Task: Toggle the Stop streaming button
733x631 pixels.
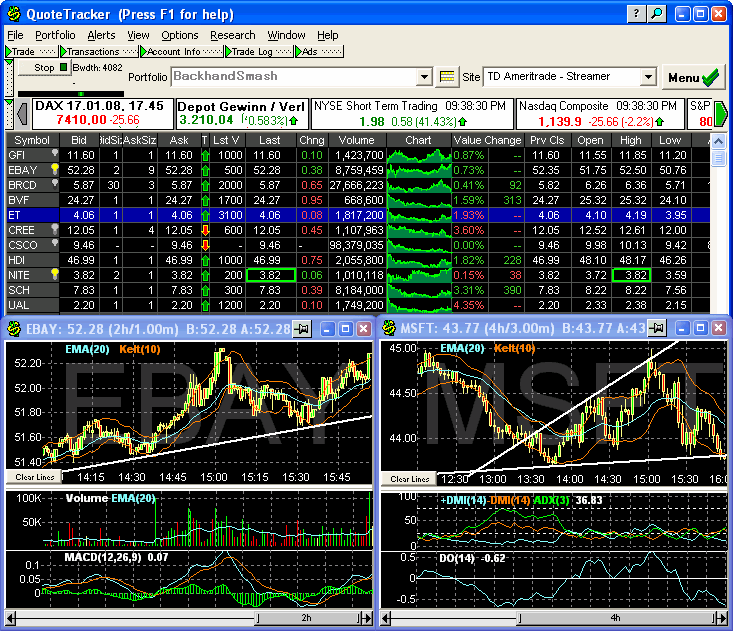Action: (x=44, y=68)
